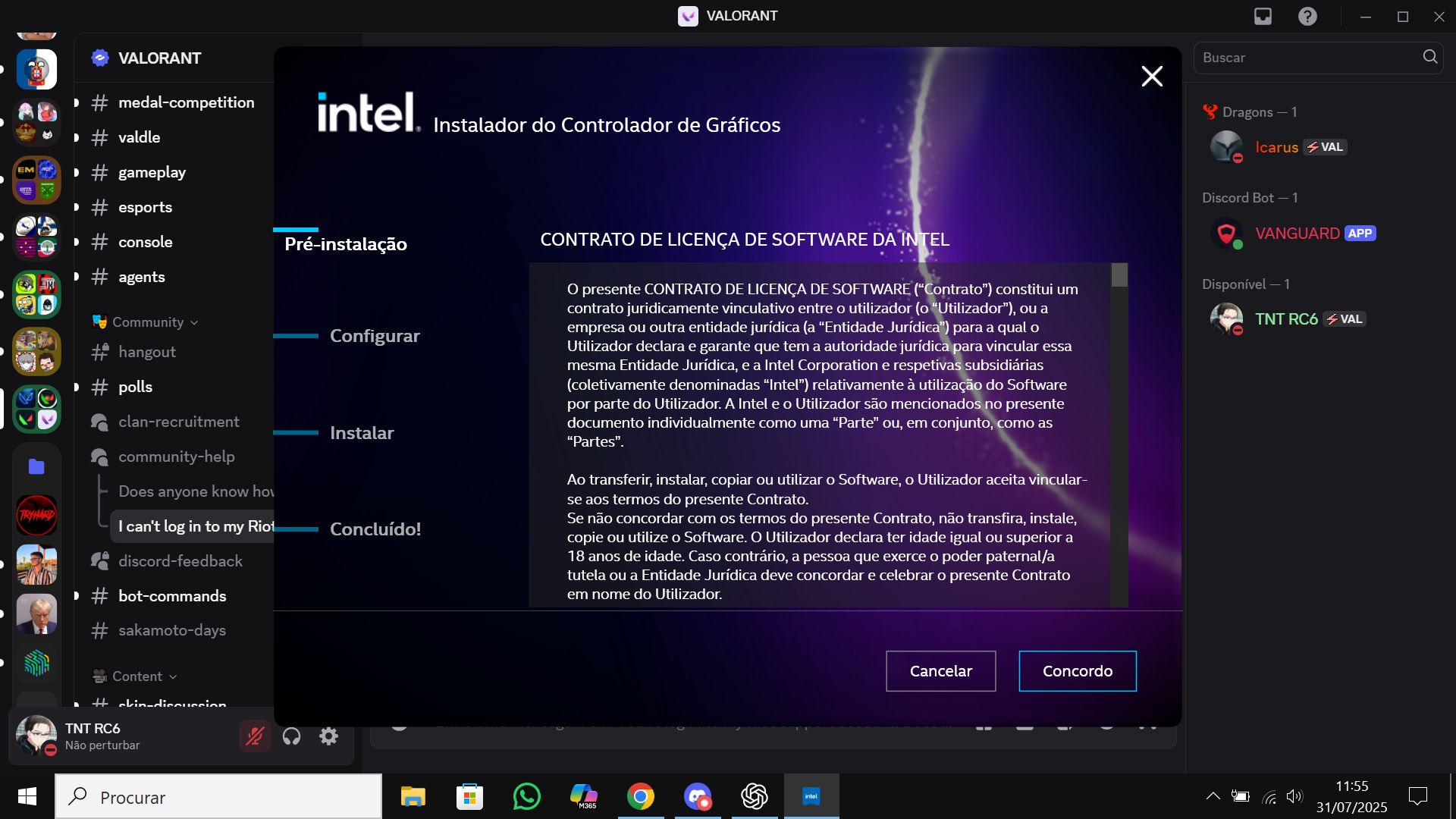Click the APP badge beside VANGUARD
1456x819 pixels.
pos(1360,234)
